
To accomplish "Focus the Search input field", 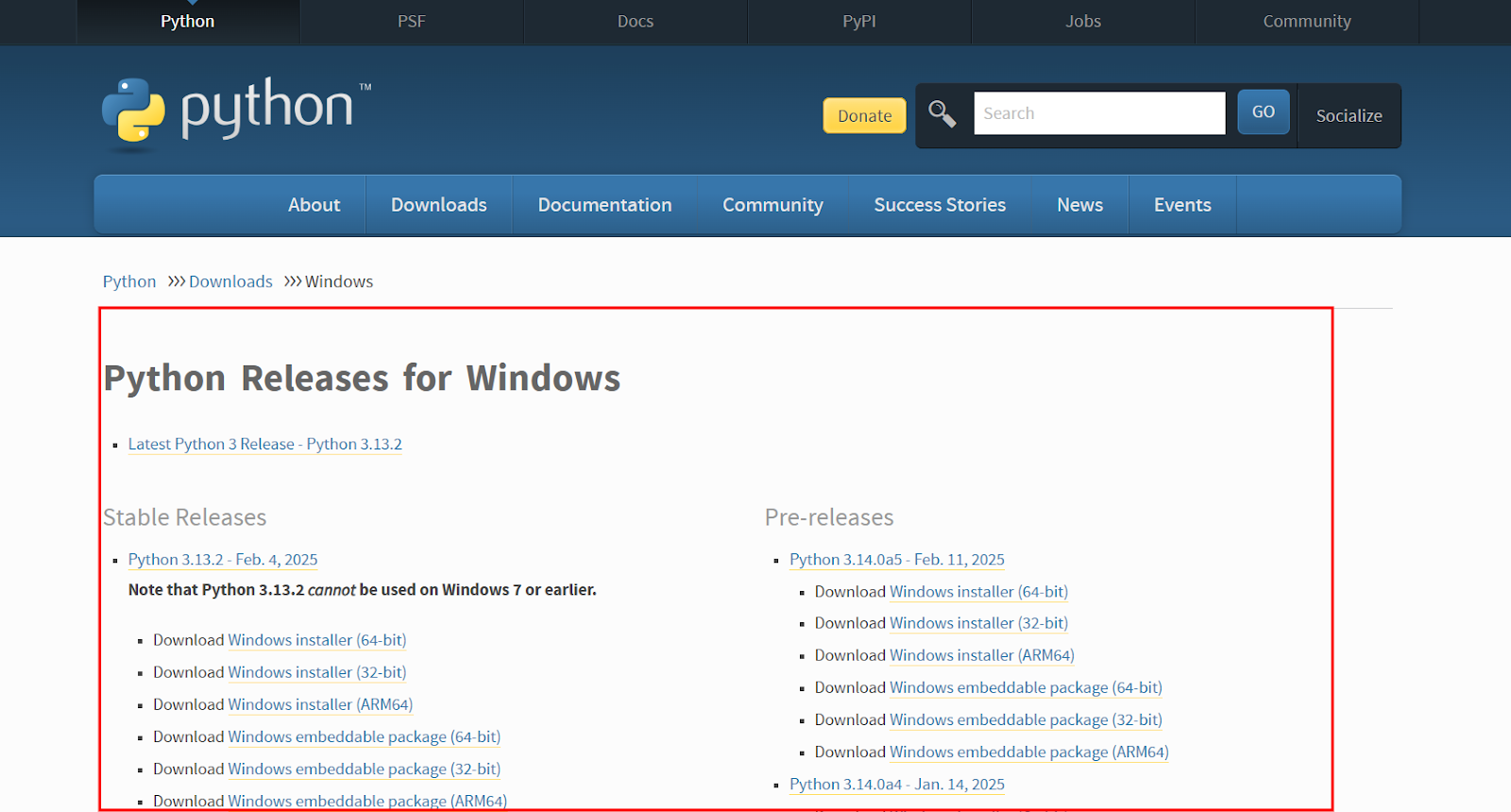I will point(1099,113).
